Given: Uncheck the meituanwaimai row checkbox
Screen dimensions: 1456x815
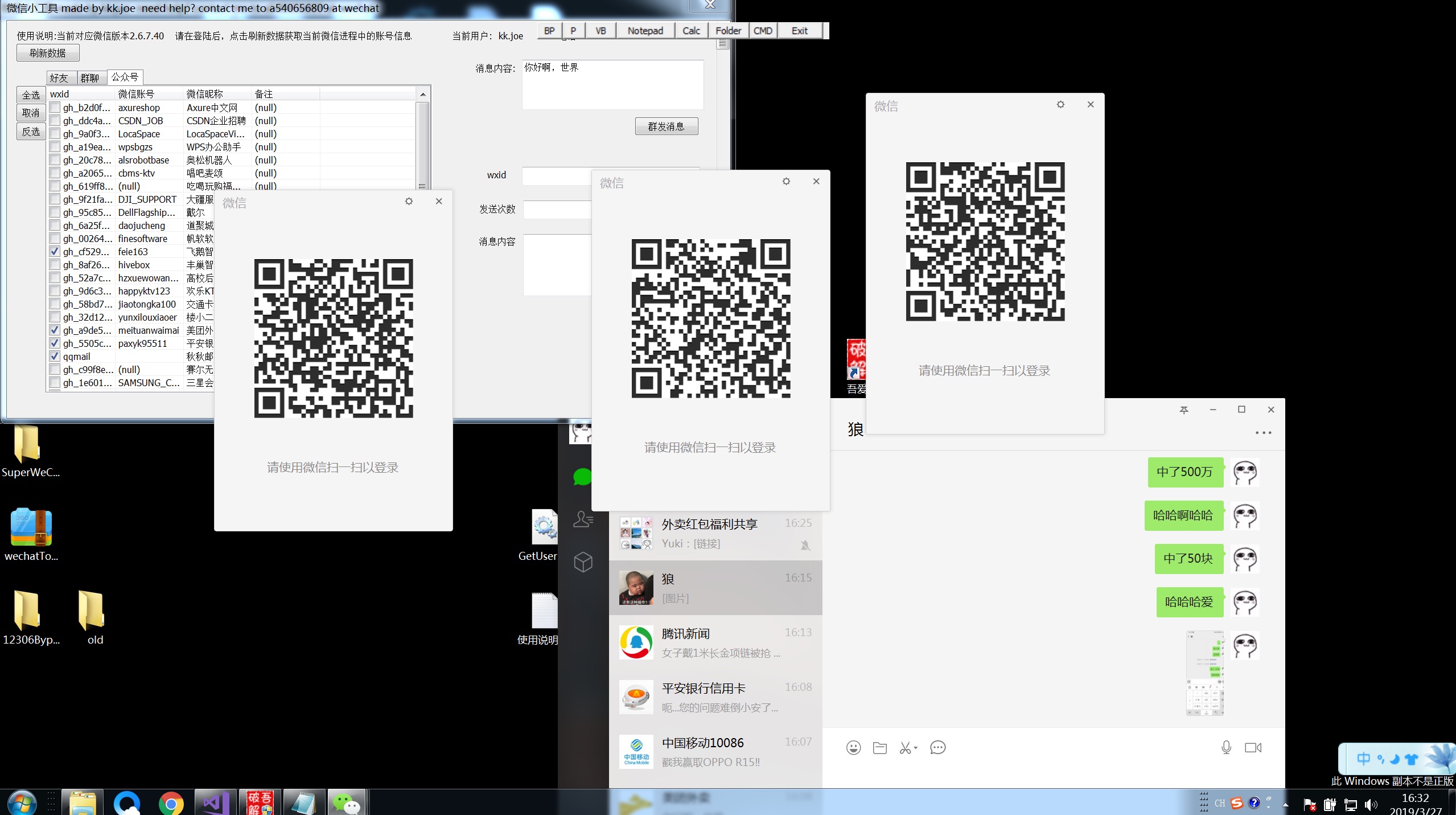Looking at the screenshot, I should (55, 330).
